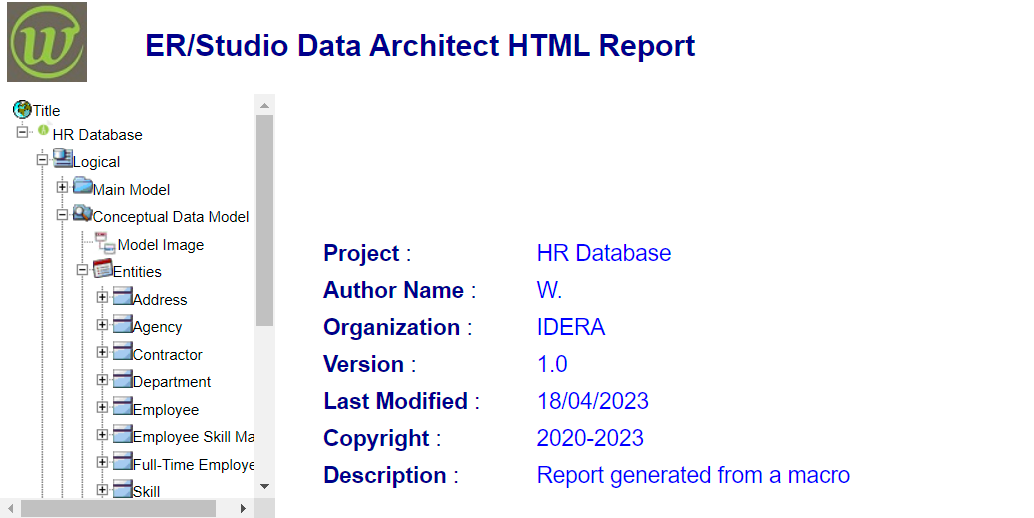This screenshot has width=1034, height=518.
Task: Click the Department entity icon
Action: tap(123, 378)
